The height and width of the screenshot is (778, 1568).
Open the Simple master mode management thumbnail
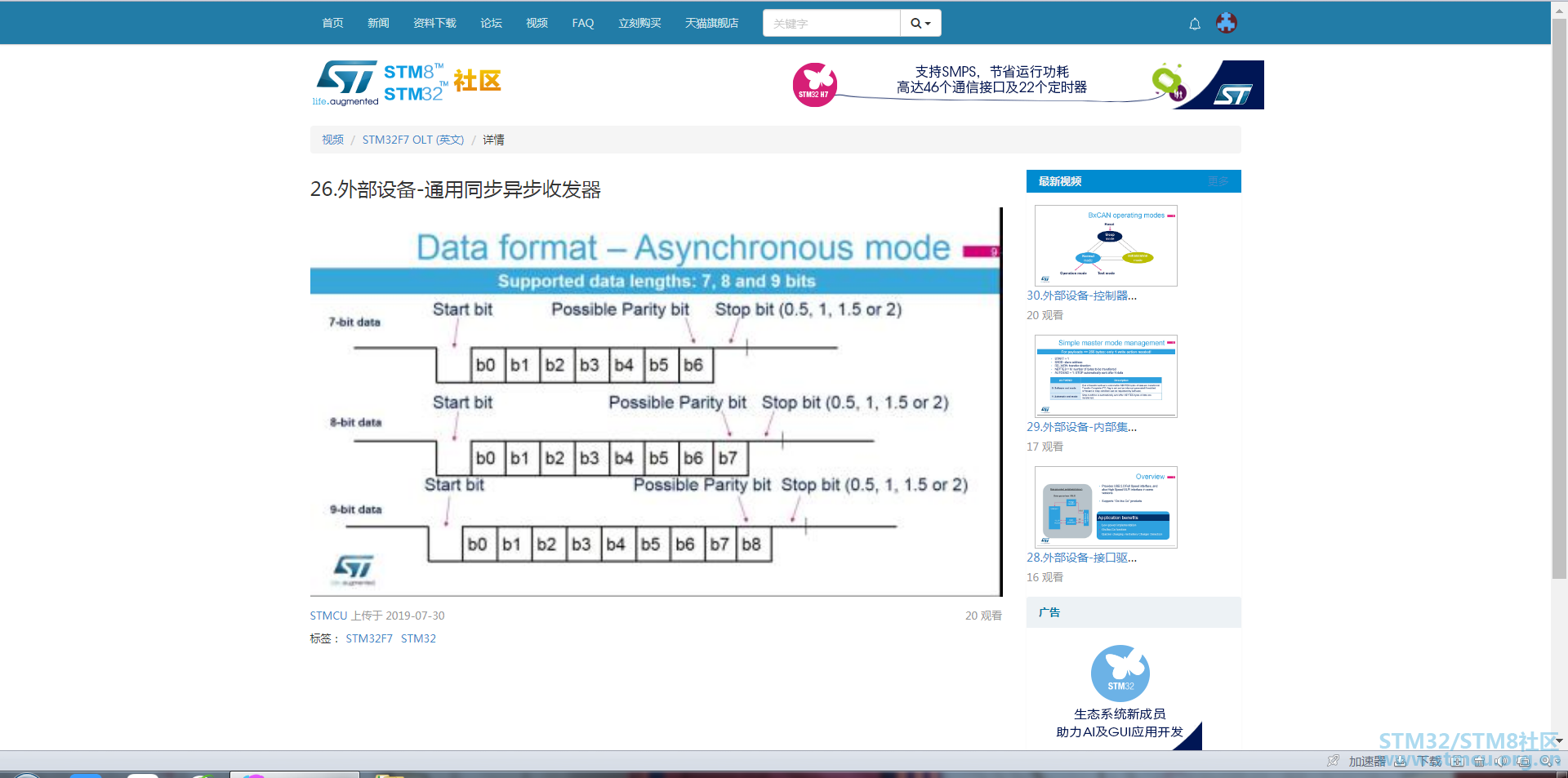click(x=1106, y=376)
